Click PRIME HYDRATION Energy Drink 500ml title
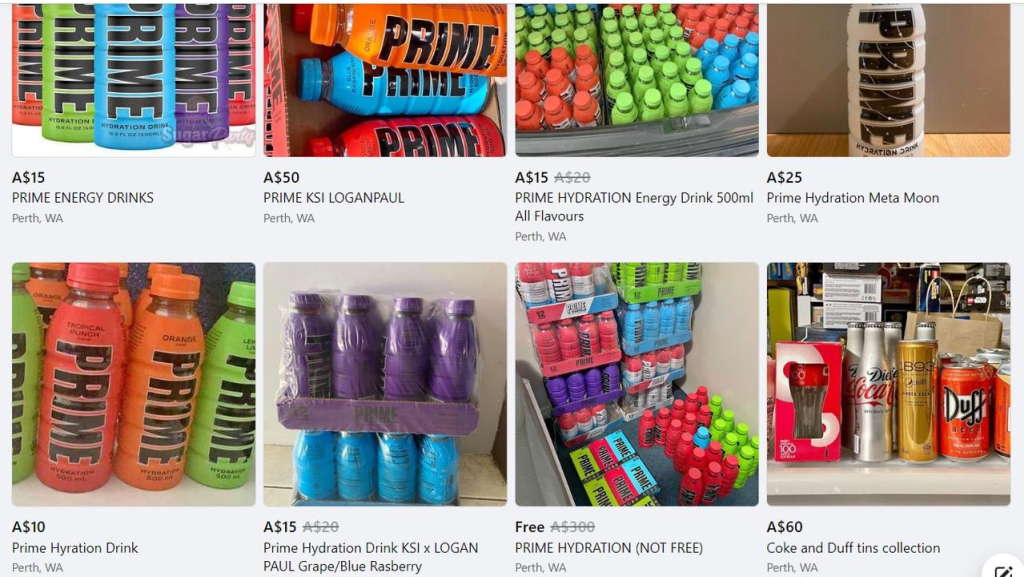 click(634, 207)
